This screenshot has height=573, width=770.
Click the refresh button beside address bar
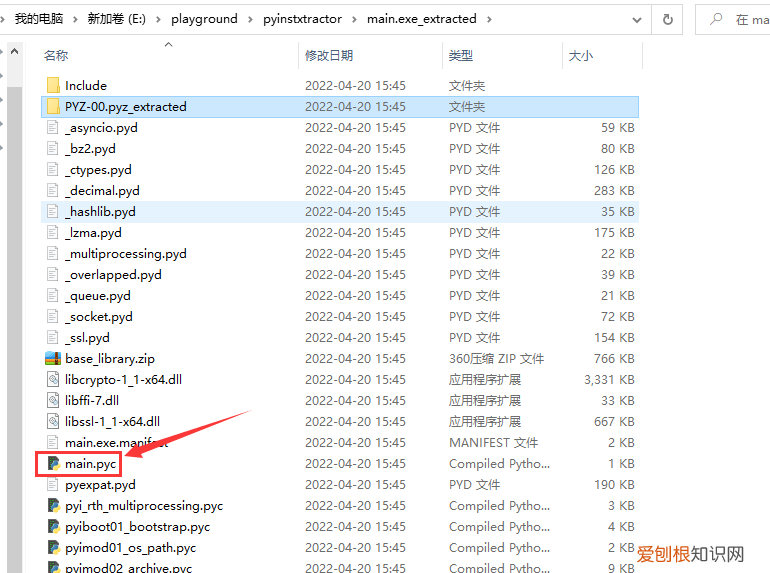[x=667, y=19]
